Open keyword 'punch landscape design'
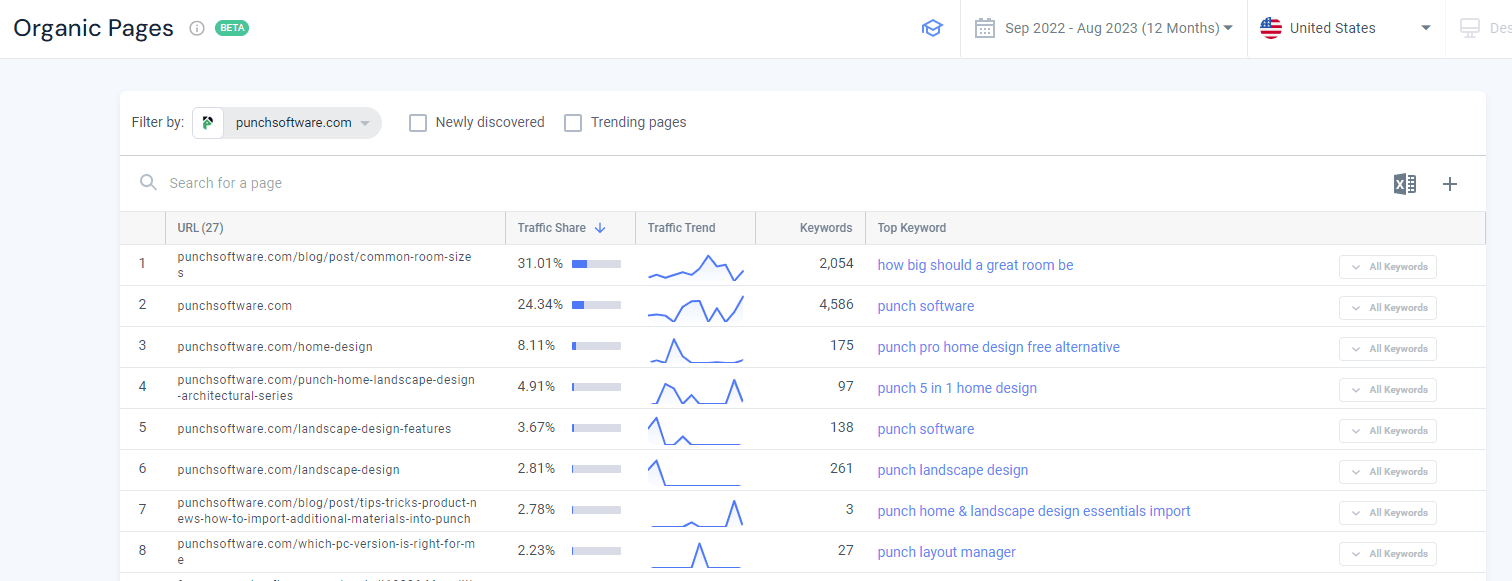The image size is (1512, 581). pyautogui.click(x=952, y=470)
